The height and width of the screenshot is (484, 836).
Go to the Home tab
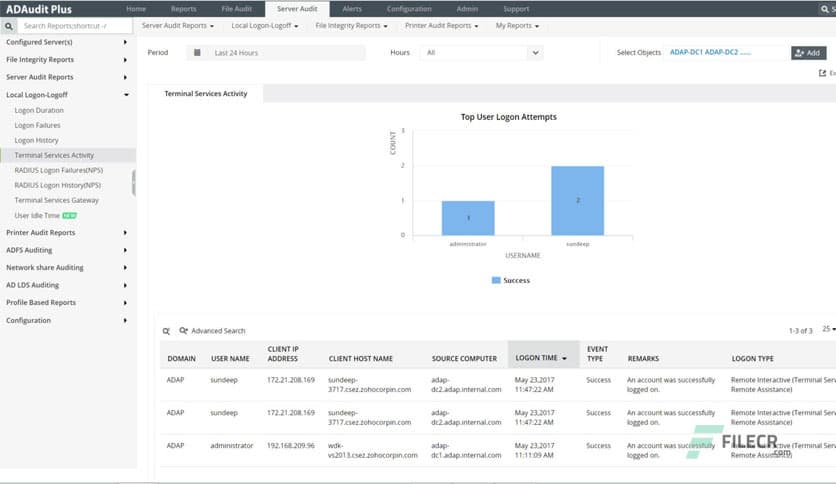click(x=136, y=9)
